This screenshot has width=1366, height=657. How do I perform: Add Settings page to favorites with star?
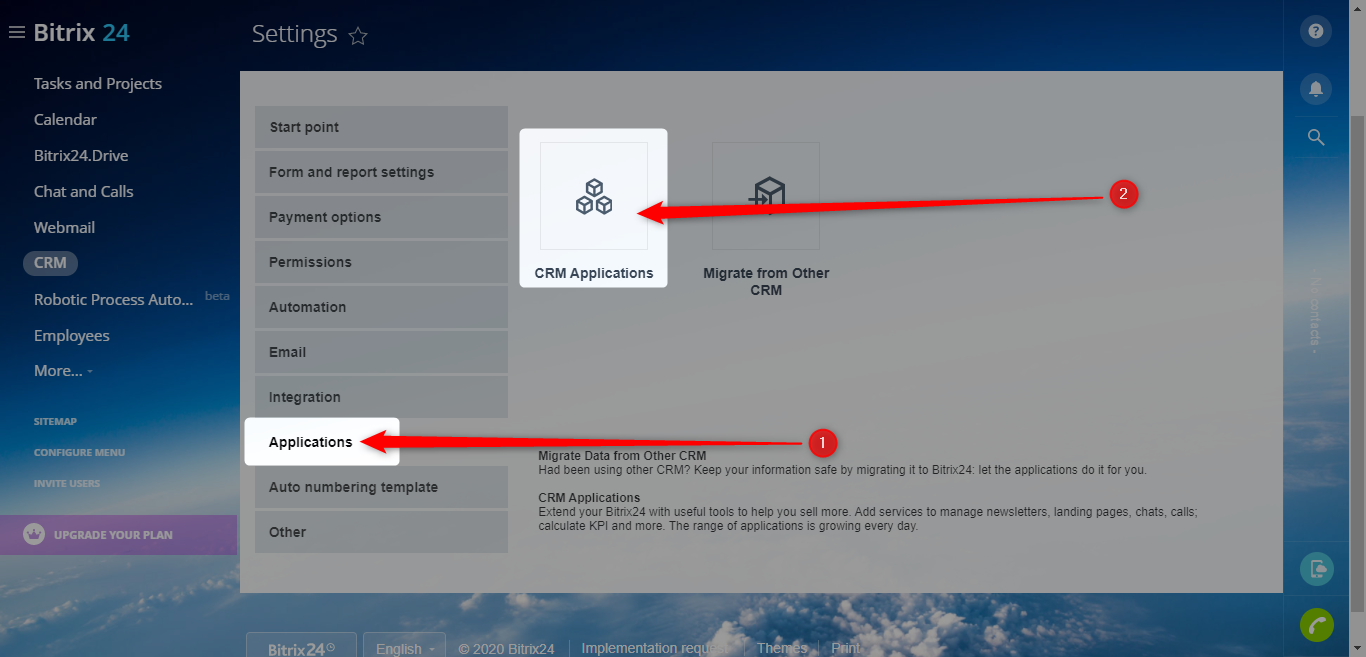tap(358, 37)
